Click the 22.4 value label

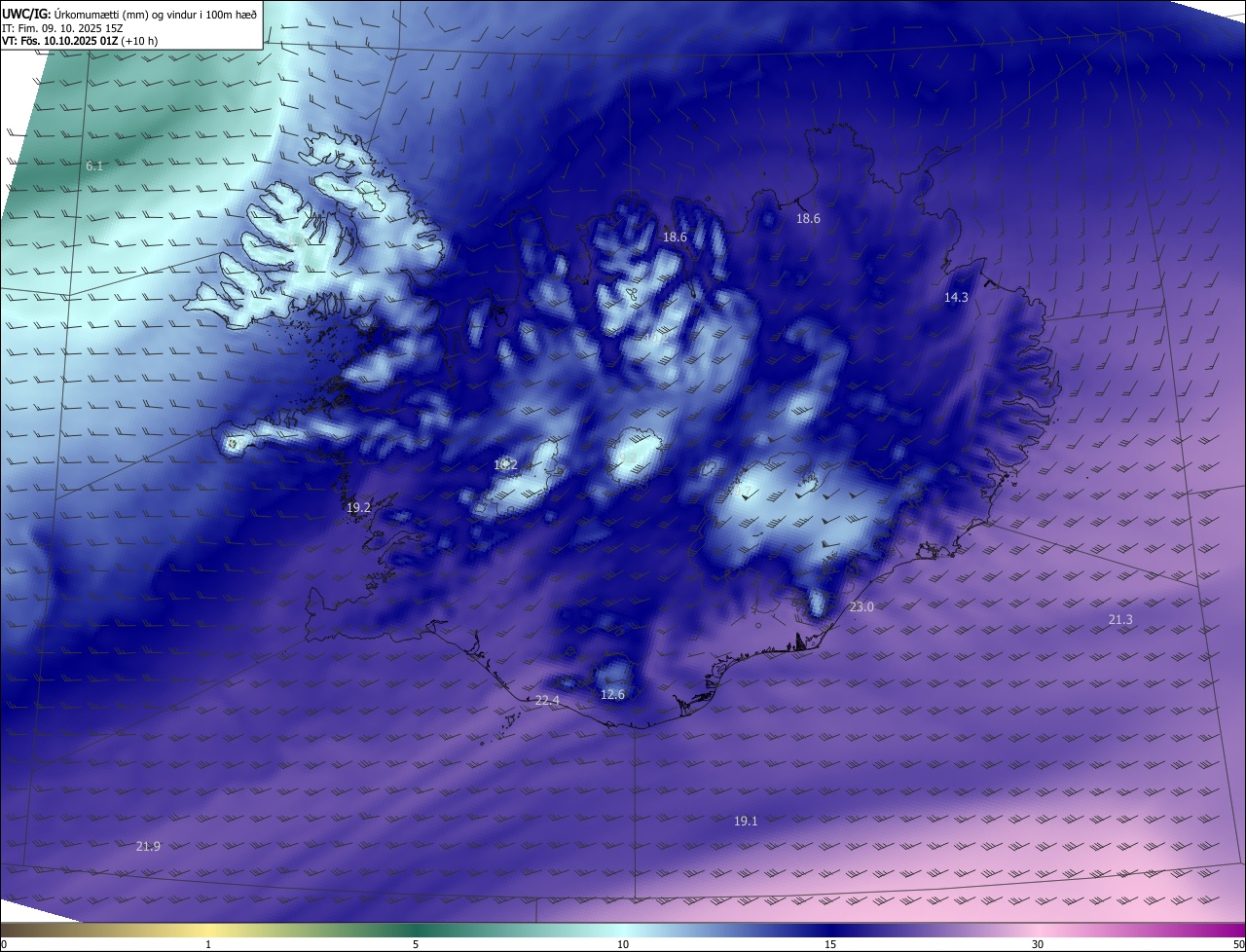[x=548, y=701]
